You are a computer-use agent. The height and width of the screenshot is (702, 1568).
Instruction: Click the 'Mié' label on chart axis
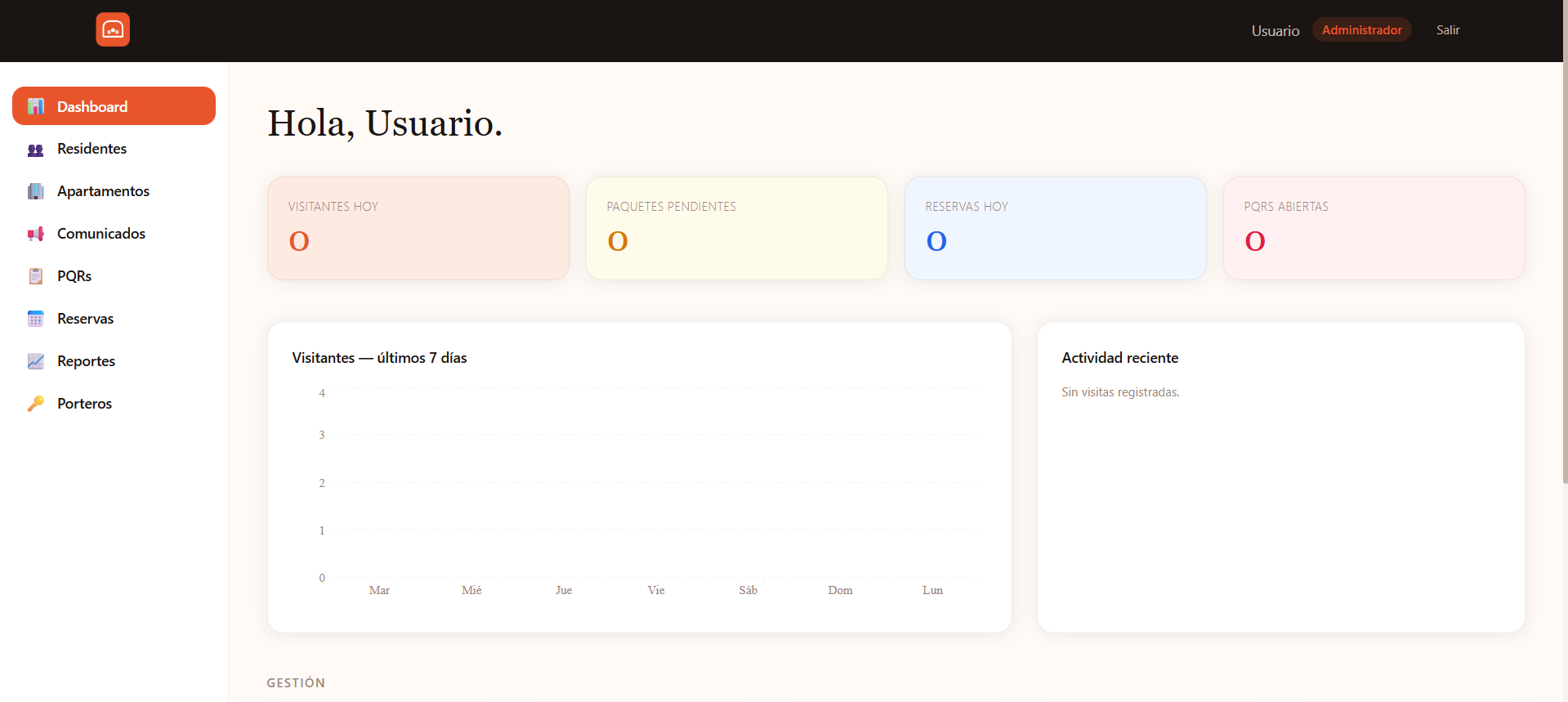click(x=471, y=590)
